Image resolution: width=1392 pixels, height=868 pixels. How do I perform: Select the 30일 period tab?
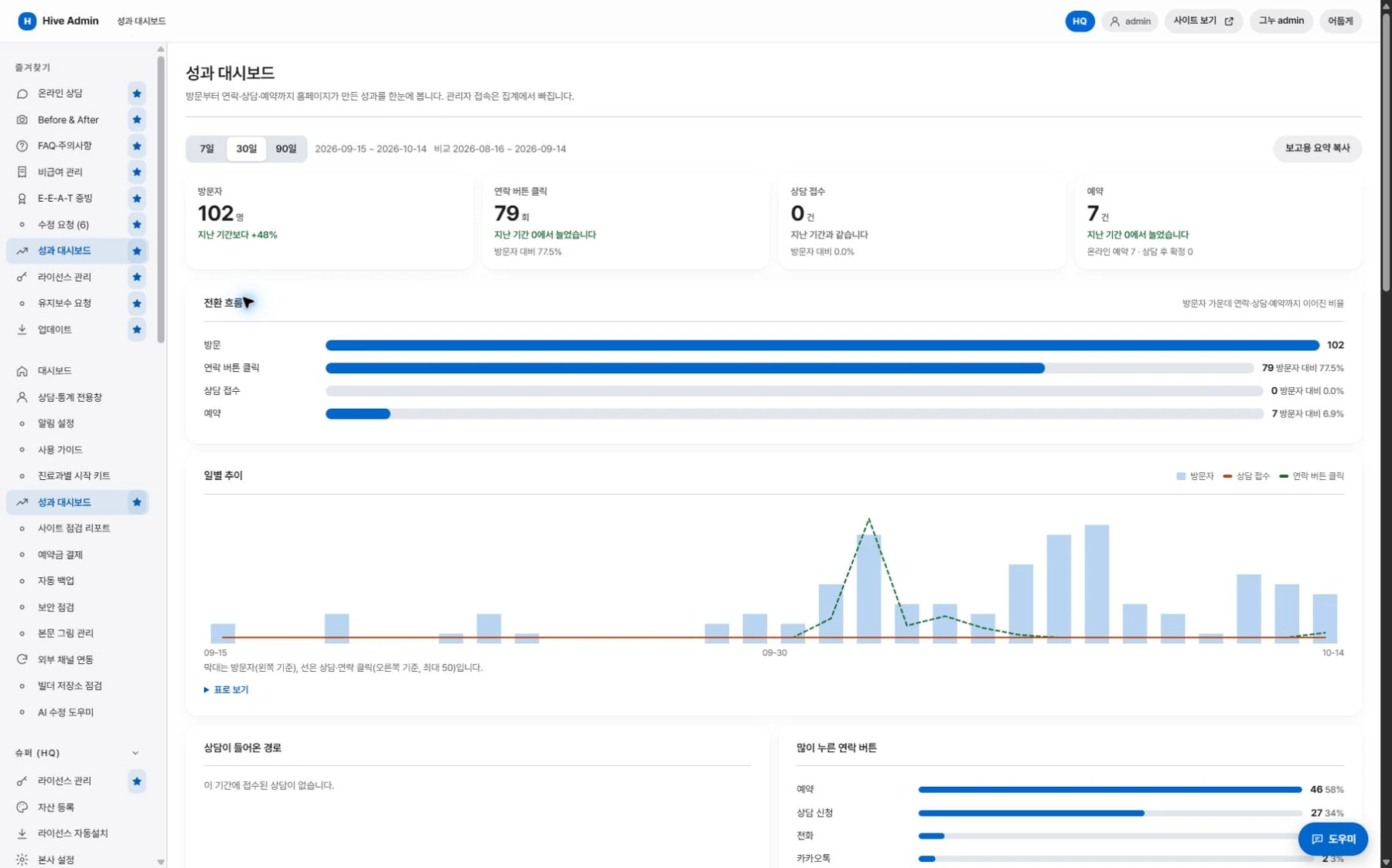coord(246,149)
